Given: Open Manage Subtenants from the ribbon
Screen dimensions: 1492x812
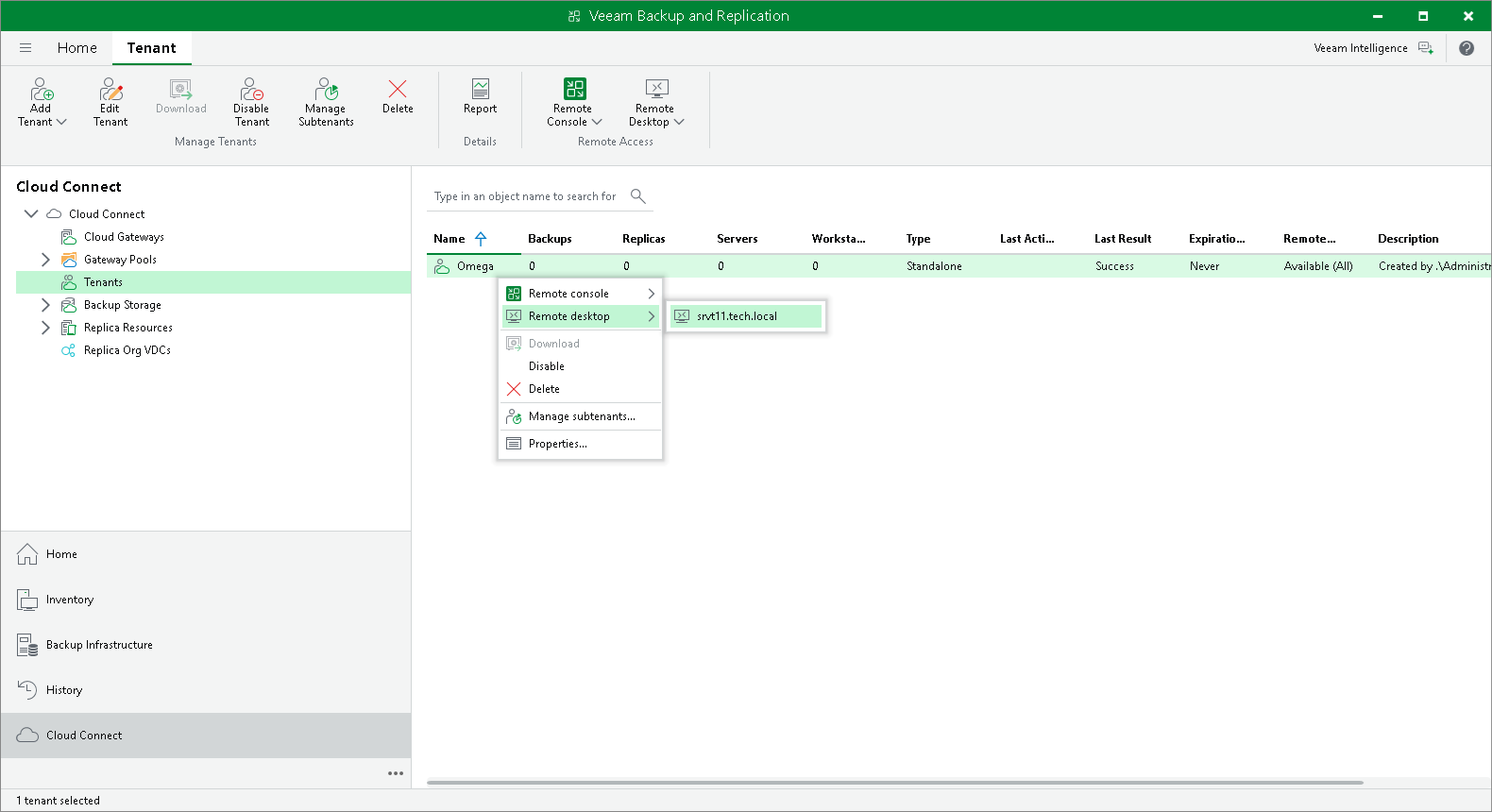Looking at the screenshot, I should pyautogui.click(x=326, y=89).
